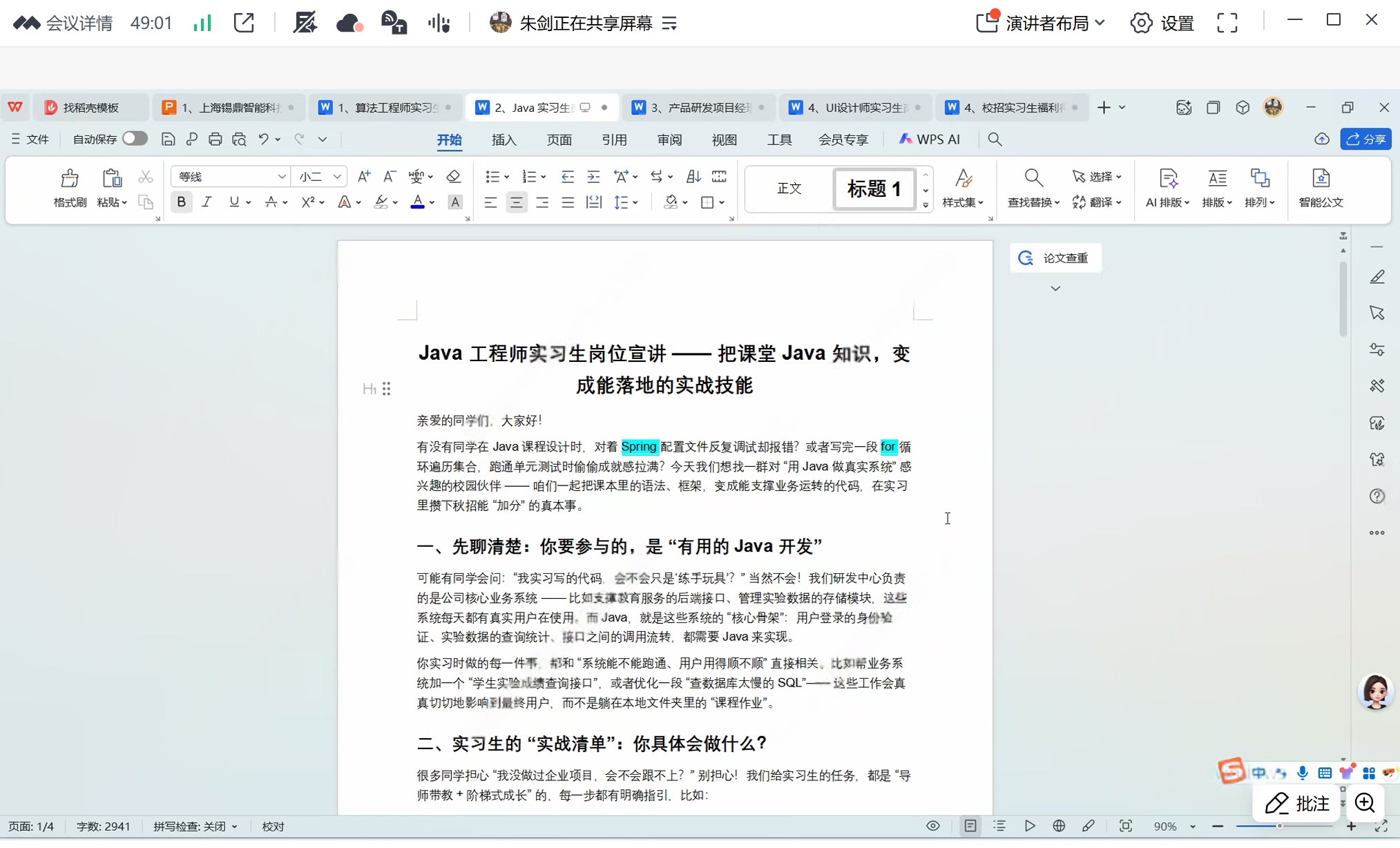Click the eraser clear formatting icon
This screenshot has width=1400, height=848.
click(x=453, y=177)
